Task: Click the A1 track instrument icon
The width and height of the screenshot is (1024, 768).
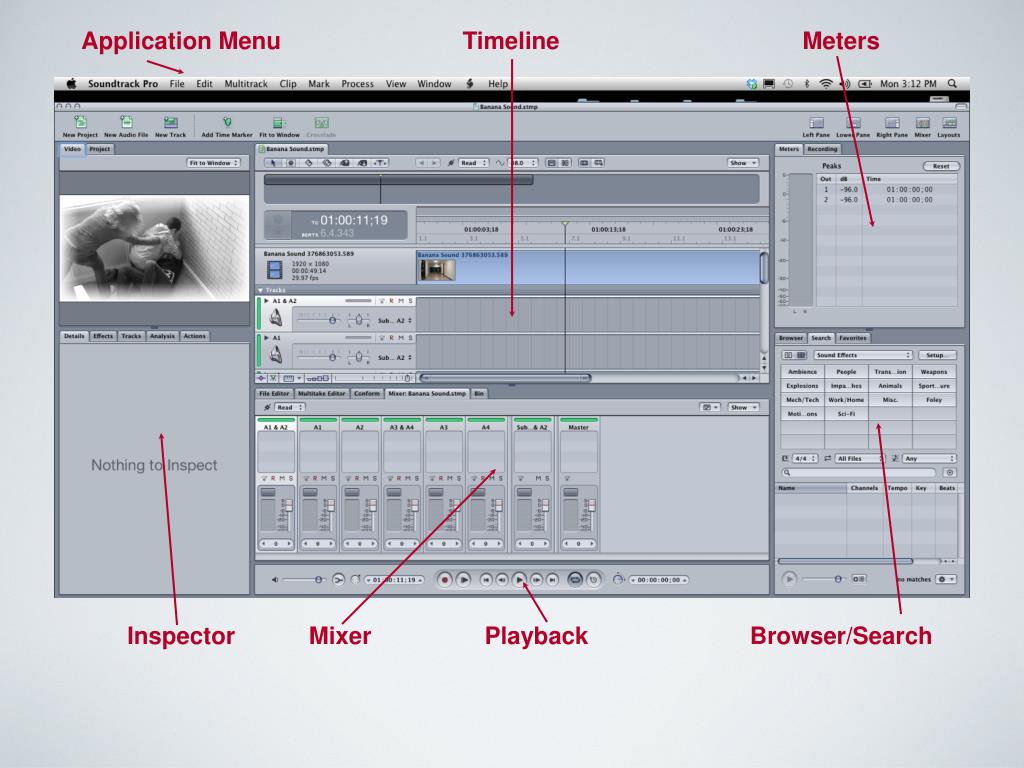Action: tap(276, 355)
